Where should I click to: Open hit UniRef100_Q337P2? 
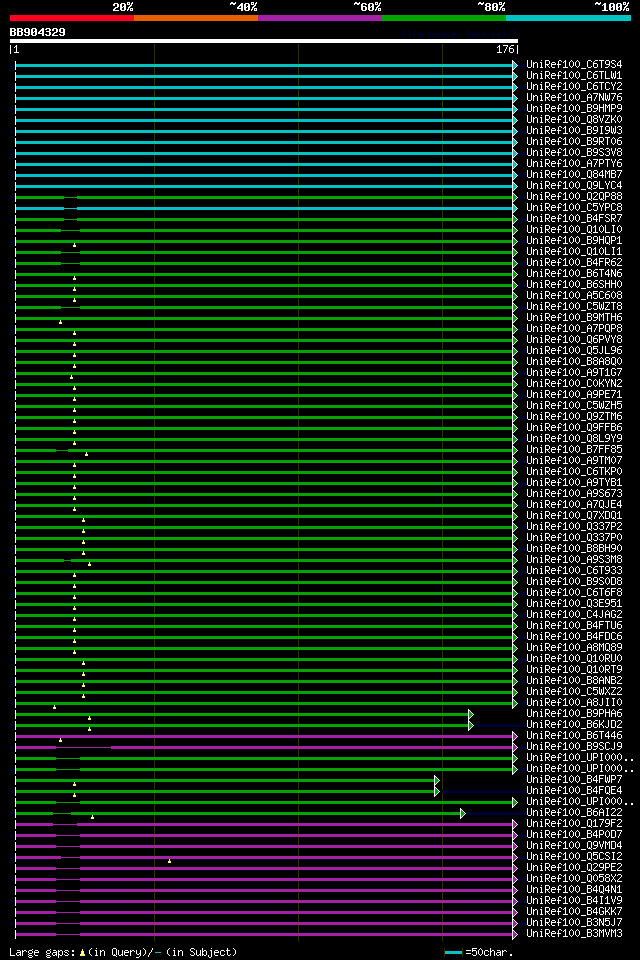pos(574,527)
